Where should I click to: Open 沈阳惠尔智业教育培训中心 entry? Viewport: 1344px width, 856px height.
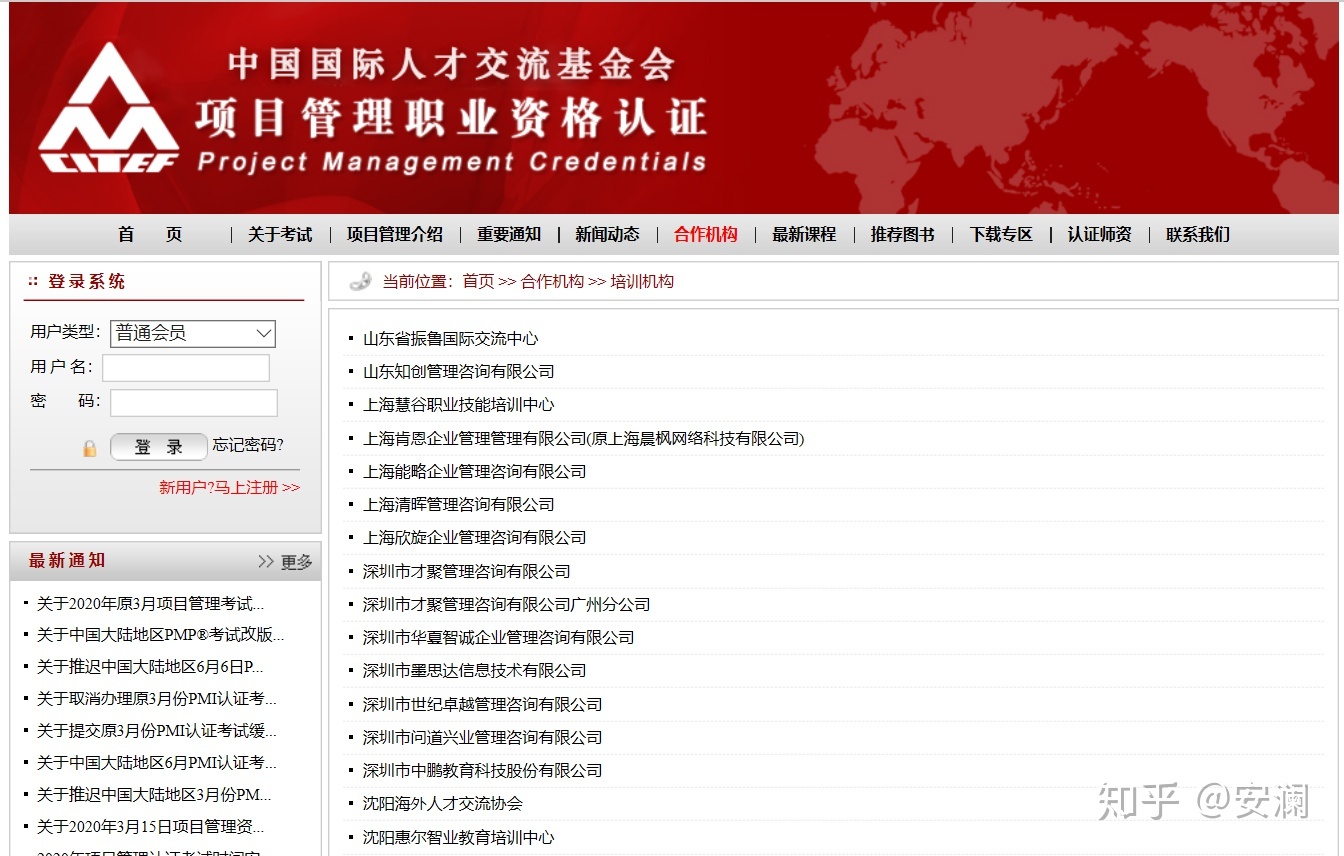(458, 837)
